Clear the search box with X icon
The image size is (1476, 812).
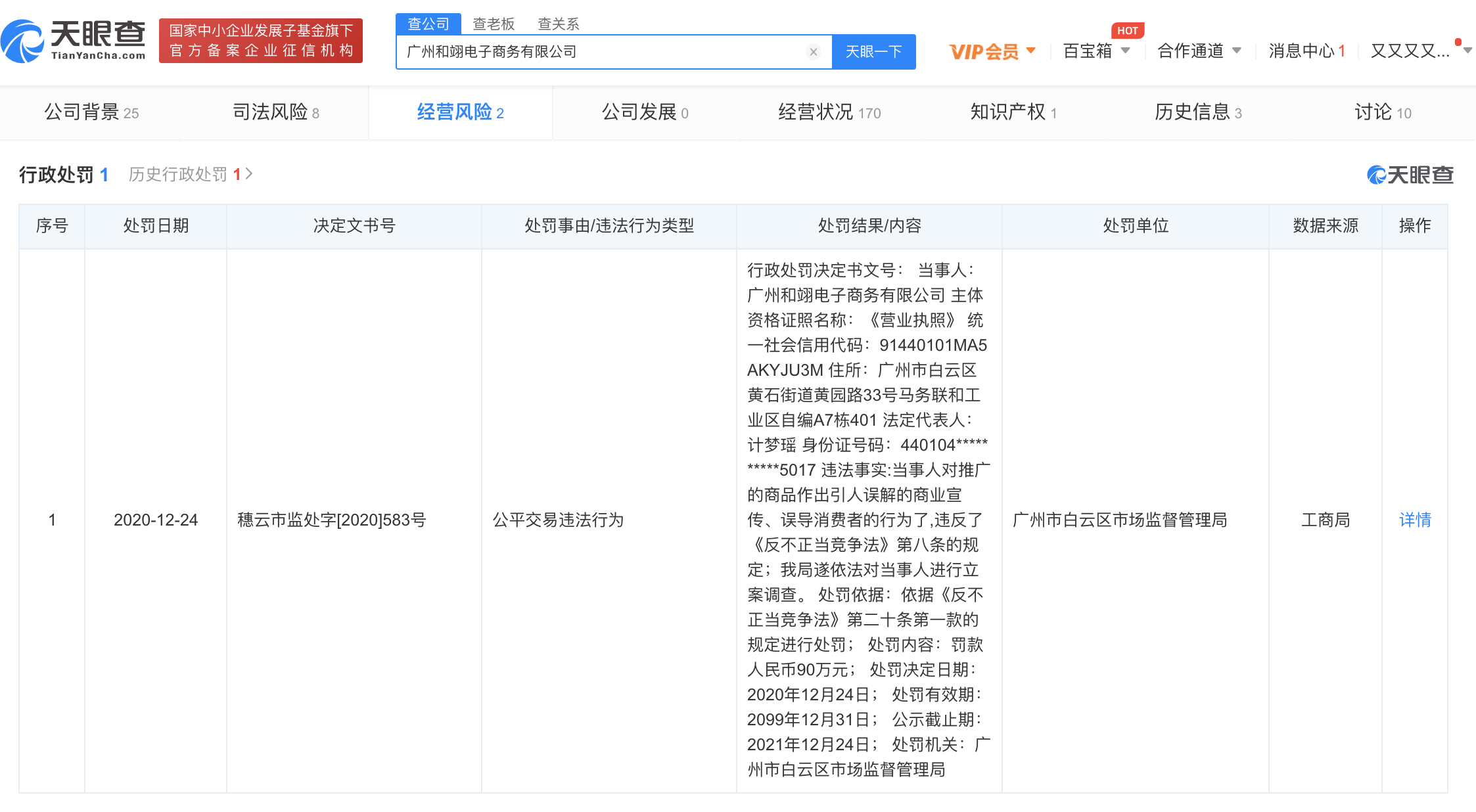point(813,52)
